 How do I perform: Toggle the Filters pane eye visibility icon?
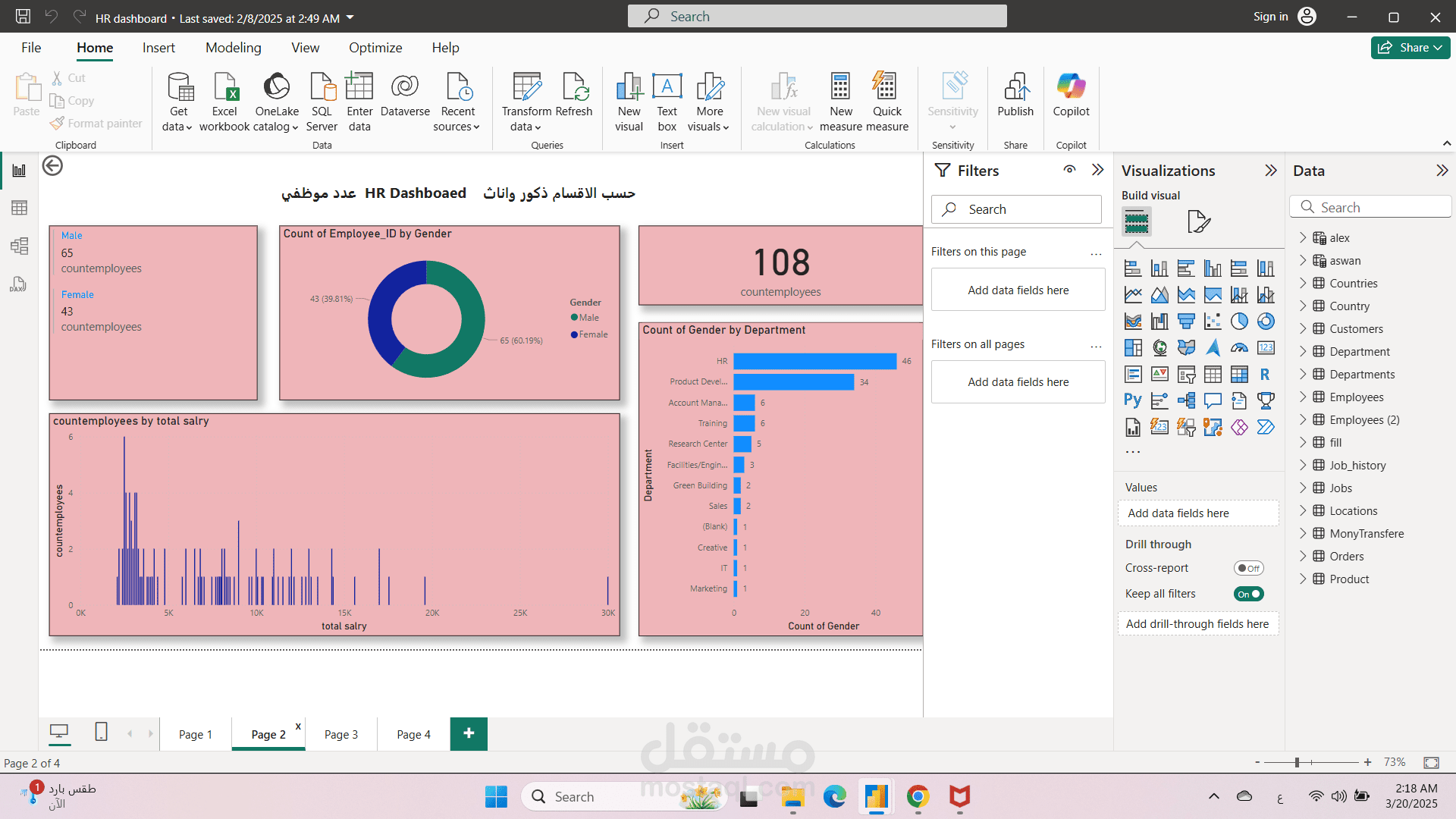1069,170
